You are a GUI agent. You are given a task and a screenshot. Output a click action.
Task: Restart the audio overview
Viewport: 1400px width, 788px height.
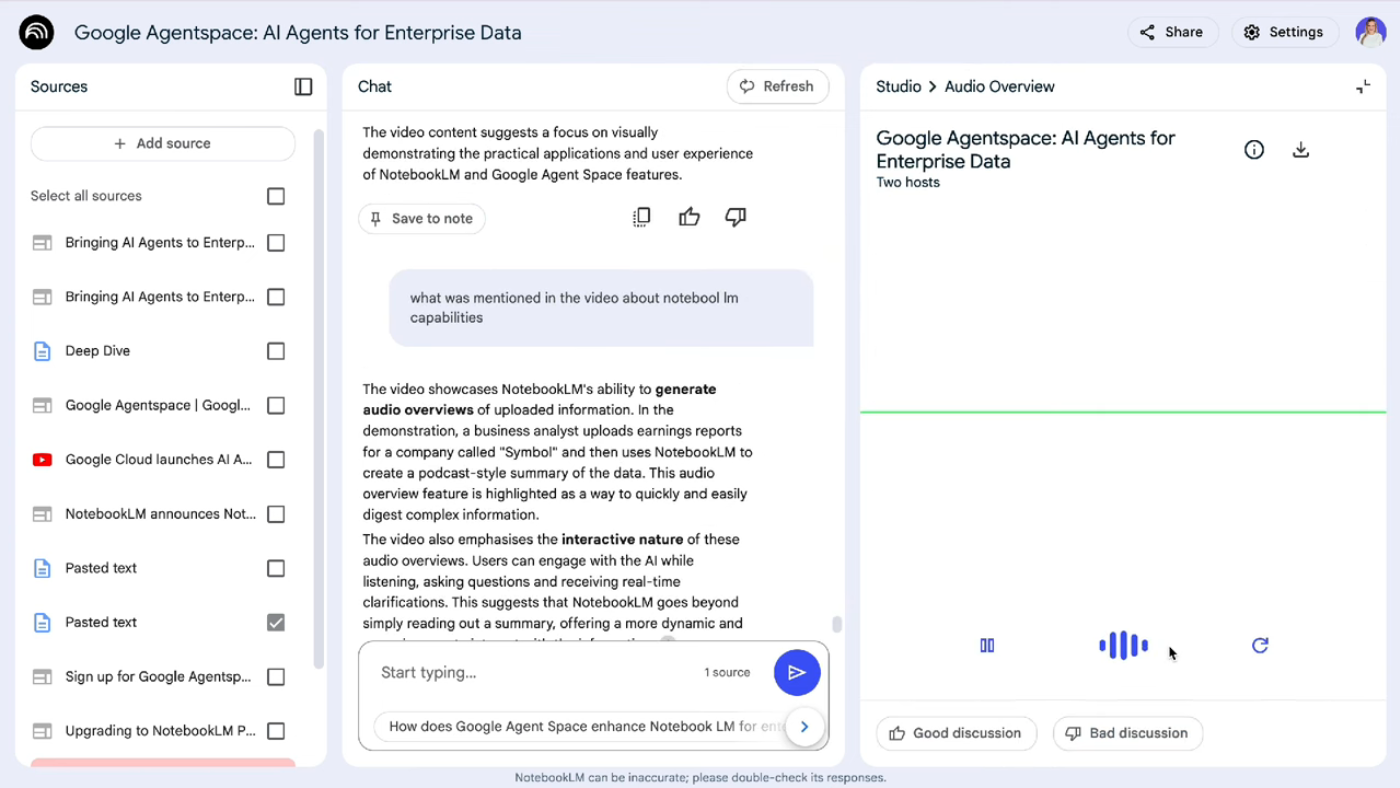point(1260,646)
